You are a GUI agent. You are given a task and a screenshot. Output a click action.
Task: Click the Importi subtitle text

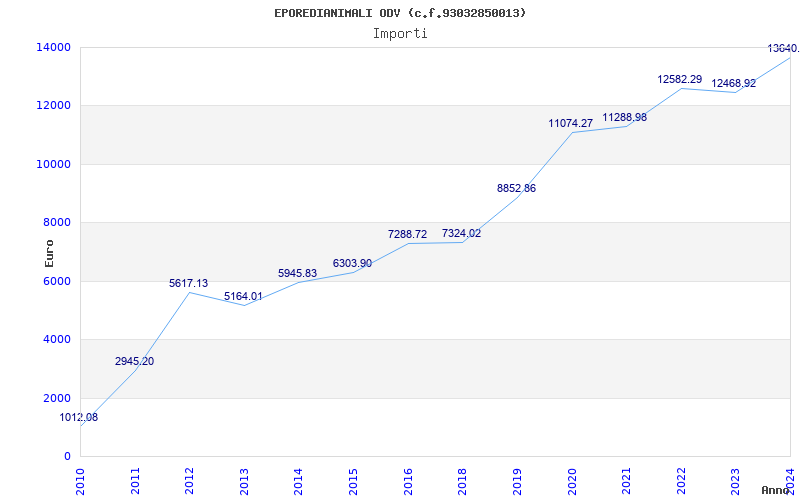pos(400,33)
